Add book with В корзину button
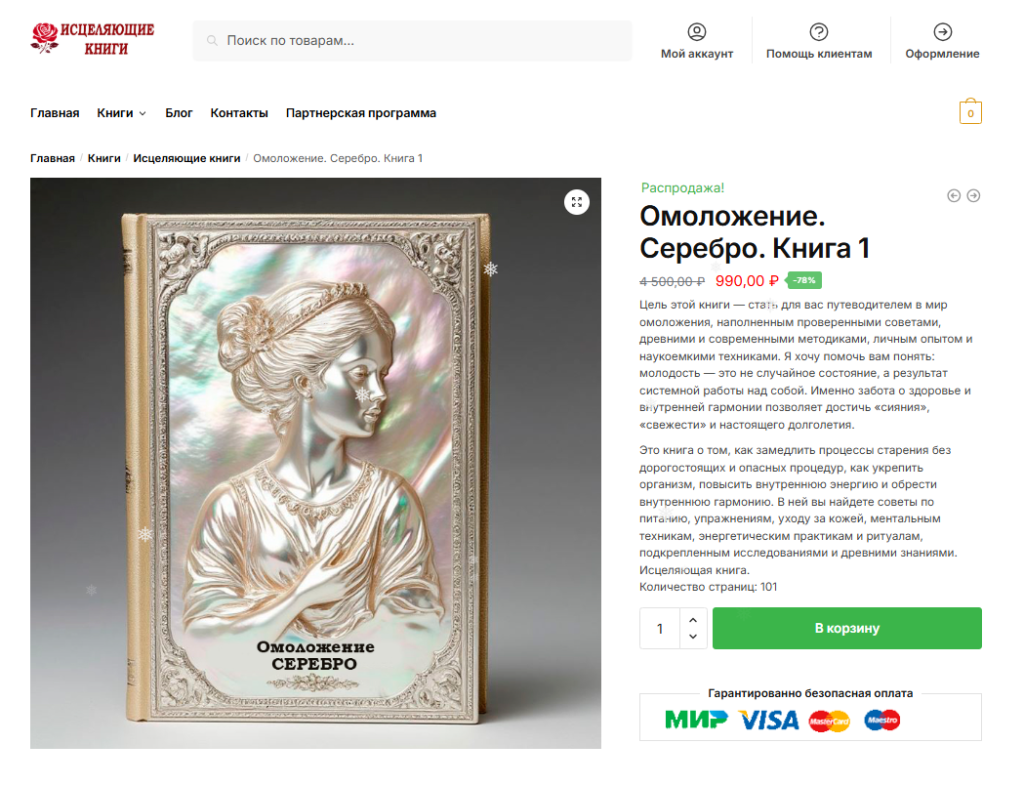This screenshot has width=1024, height=785. (847, 628)
